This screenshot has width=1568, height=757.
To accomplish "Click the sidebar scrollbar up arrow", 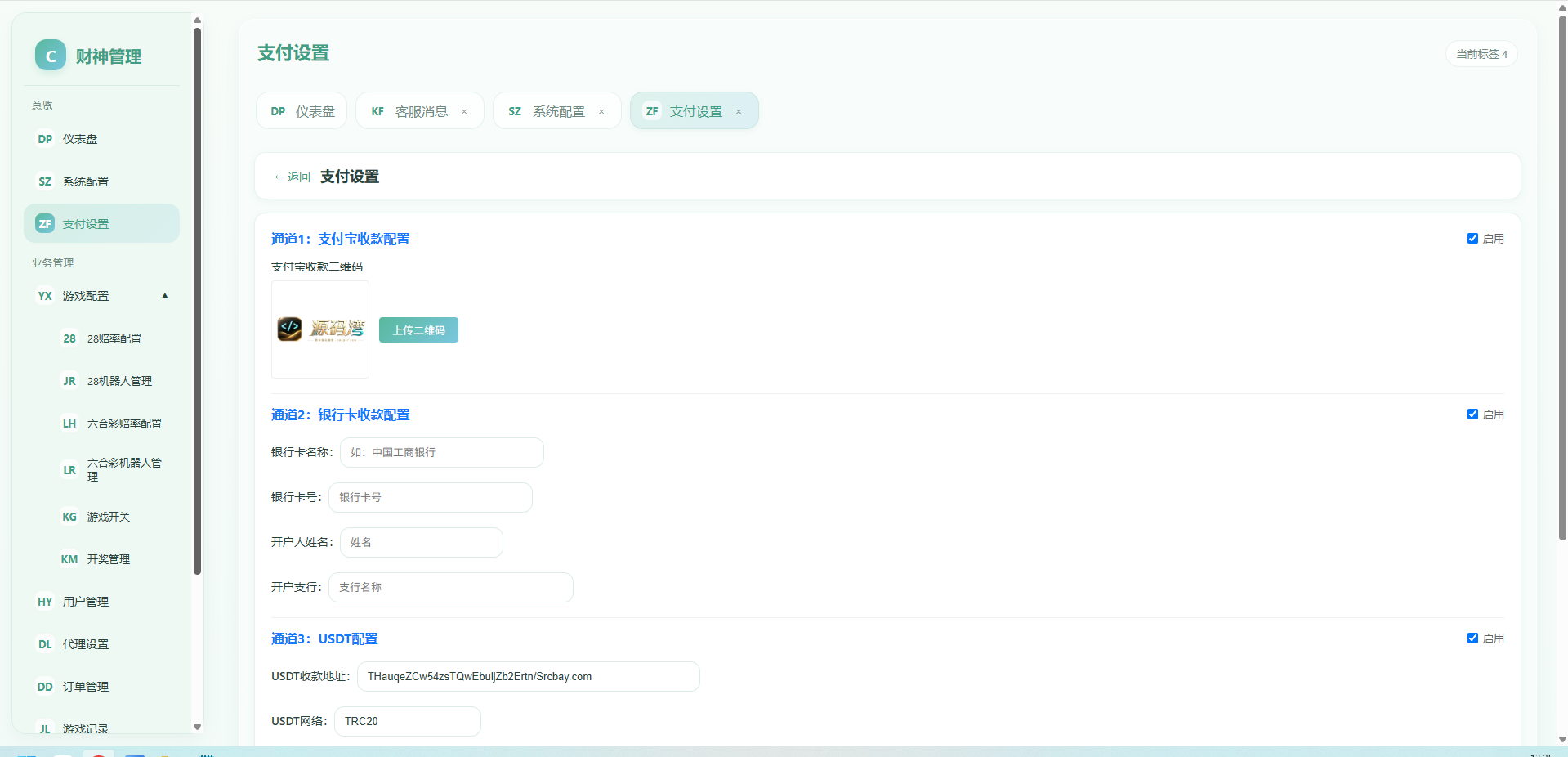I will (x=197, y=20).
